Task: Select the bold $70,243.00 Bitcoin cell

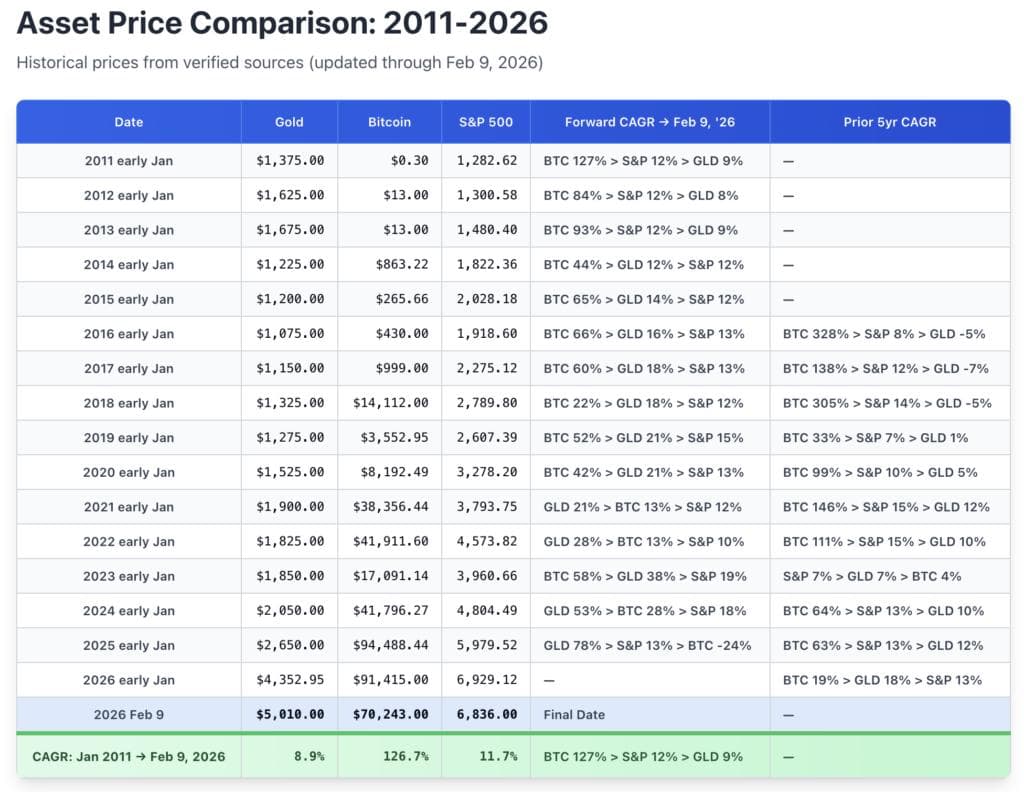Action: pos(390,715)
